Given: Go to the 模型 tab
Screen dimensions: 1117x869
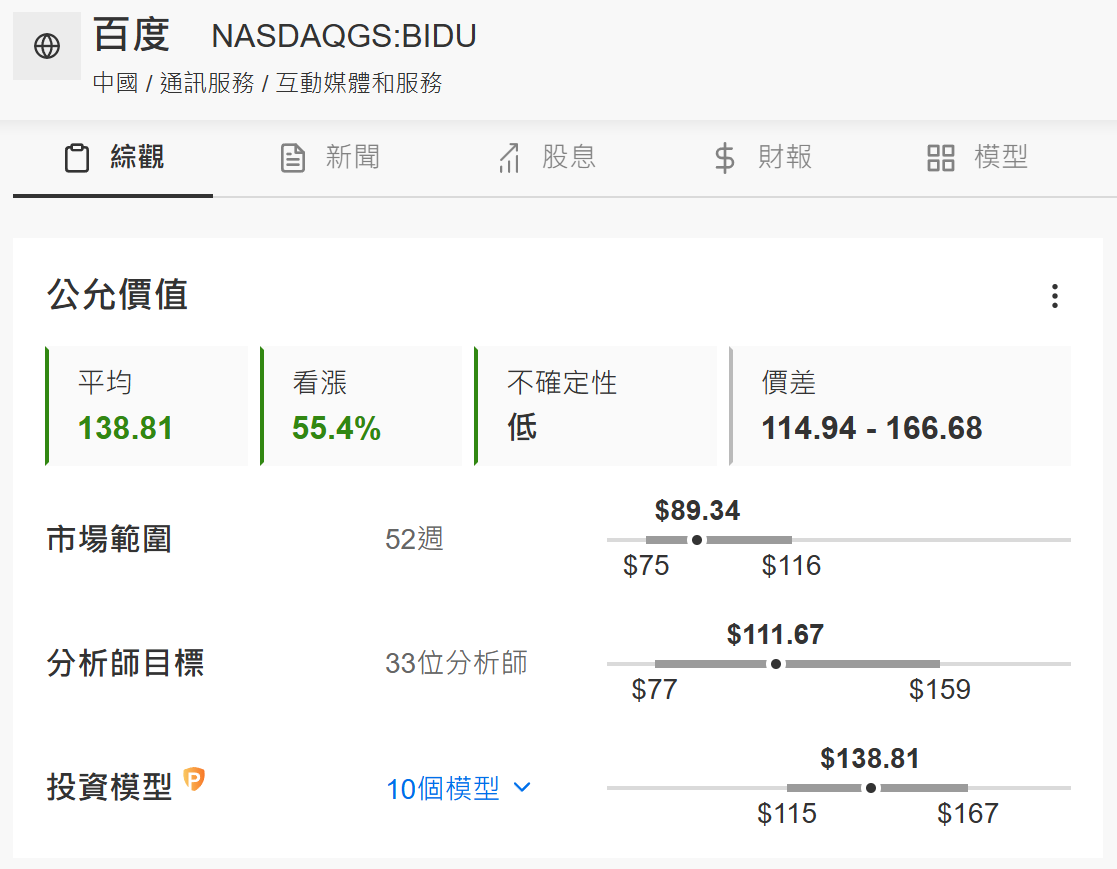Looking at the screenshot, I should click(977, 158).
